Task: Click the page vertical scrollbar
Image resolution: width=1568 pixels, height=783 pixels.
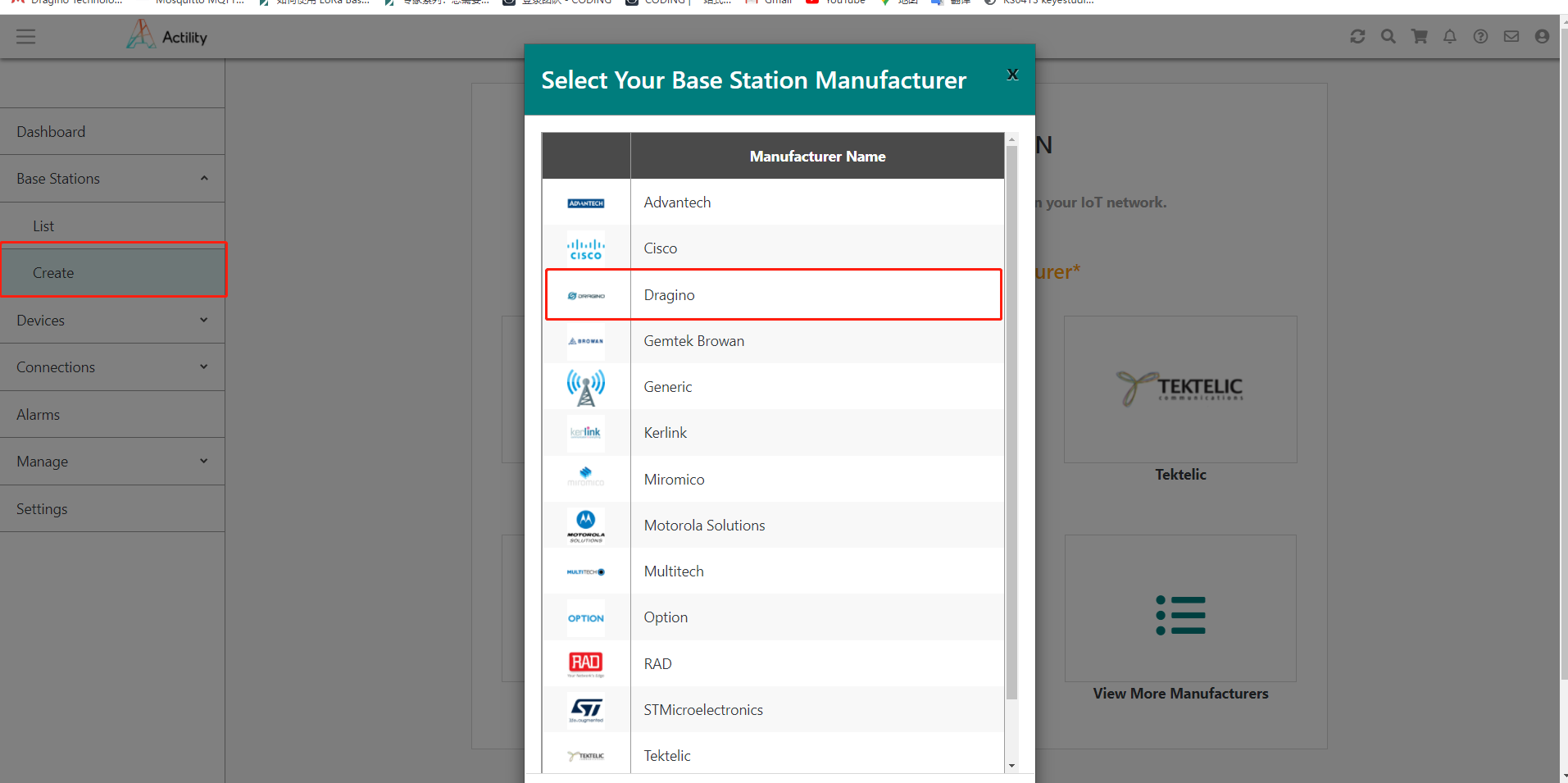Action: pos(1564,353)
